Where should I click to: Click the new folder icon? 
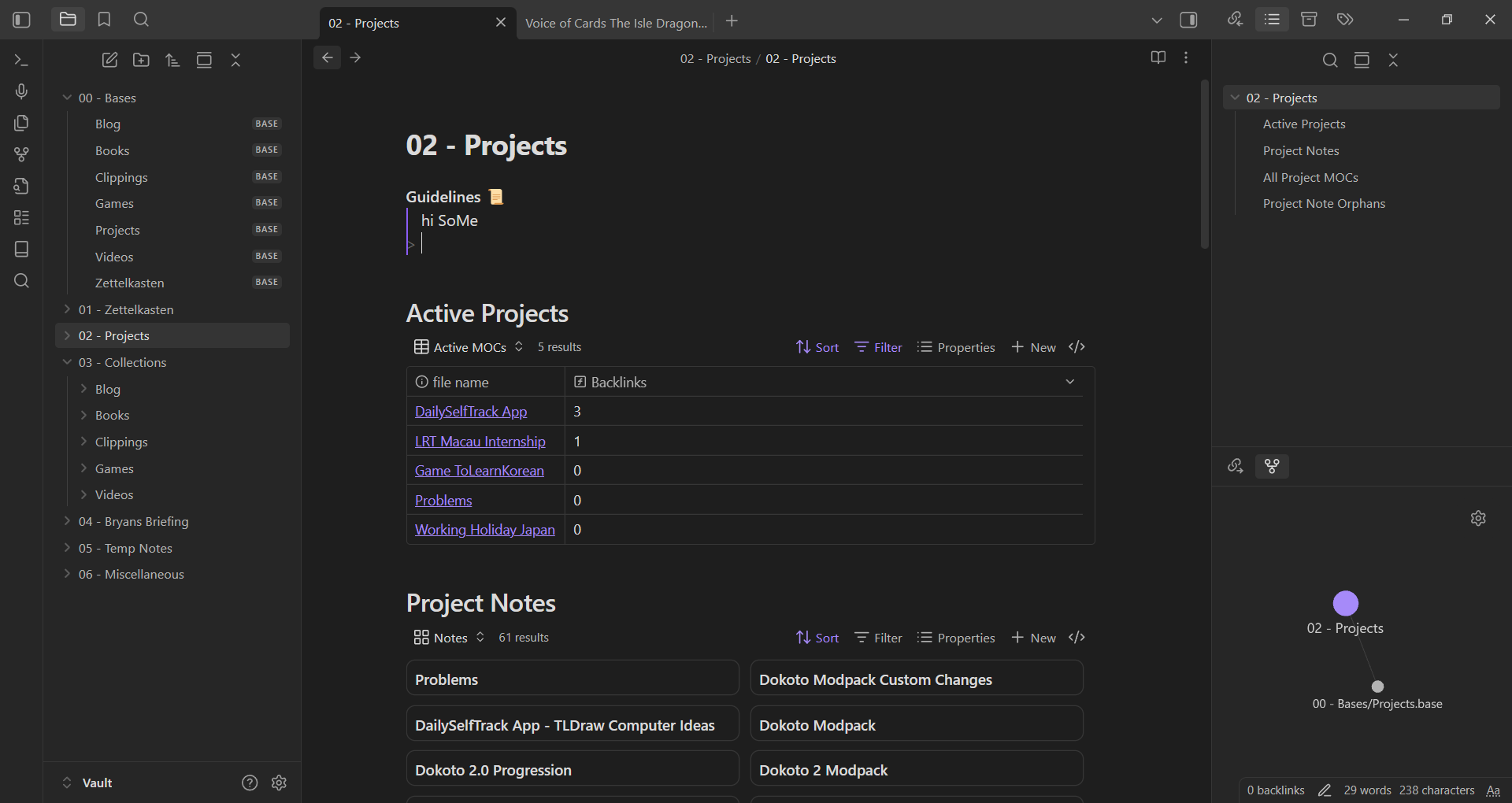pyautogui.click(x=141, y=60)
